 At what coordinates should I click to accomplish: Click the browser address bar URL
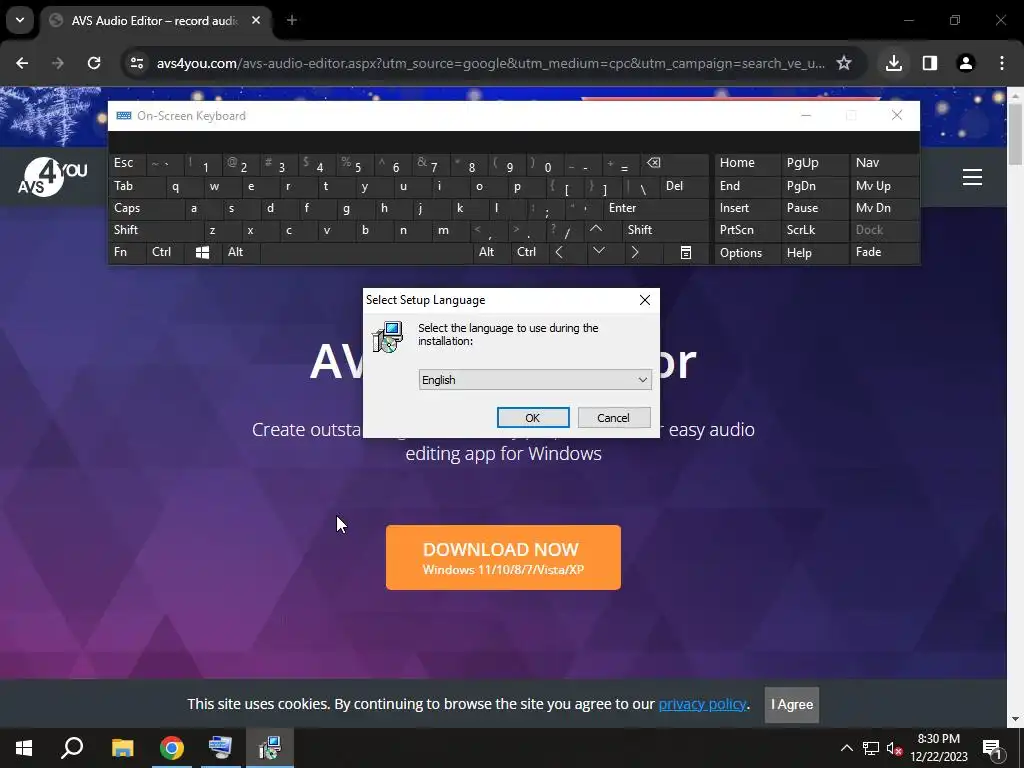coord(490,63)
